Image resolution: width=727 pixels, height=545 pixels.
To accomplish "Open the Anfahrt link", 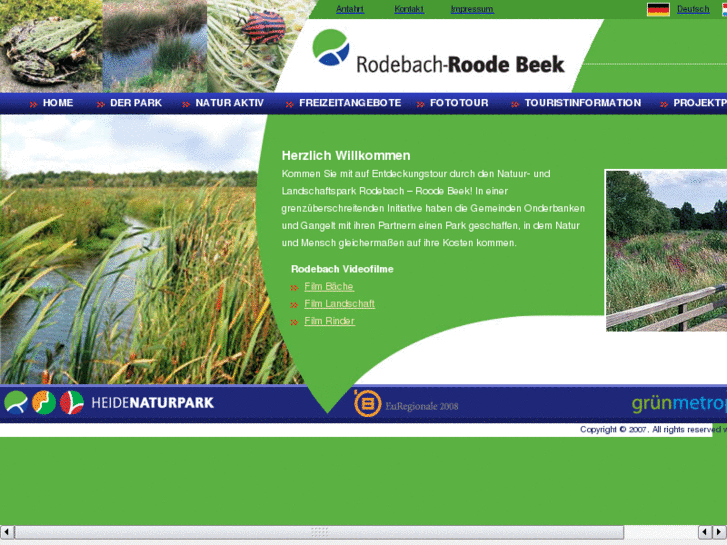I will [x=350, y=9].
